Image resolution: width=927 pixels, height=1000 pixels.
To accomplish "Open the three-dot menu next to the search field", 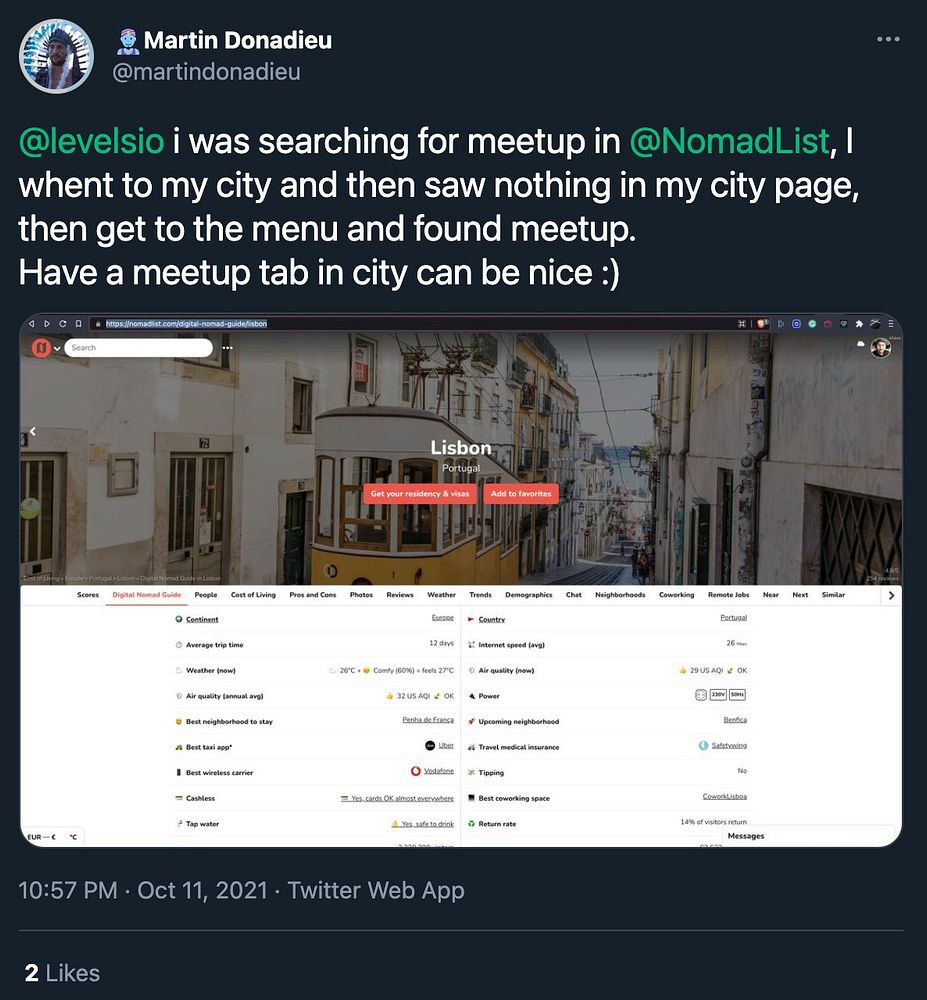I will click(228, 348).
